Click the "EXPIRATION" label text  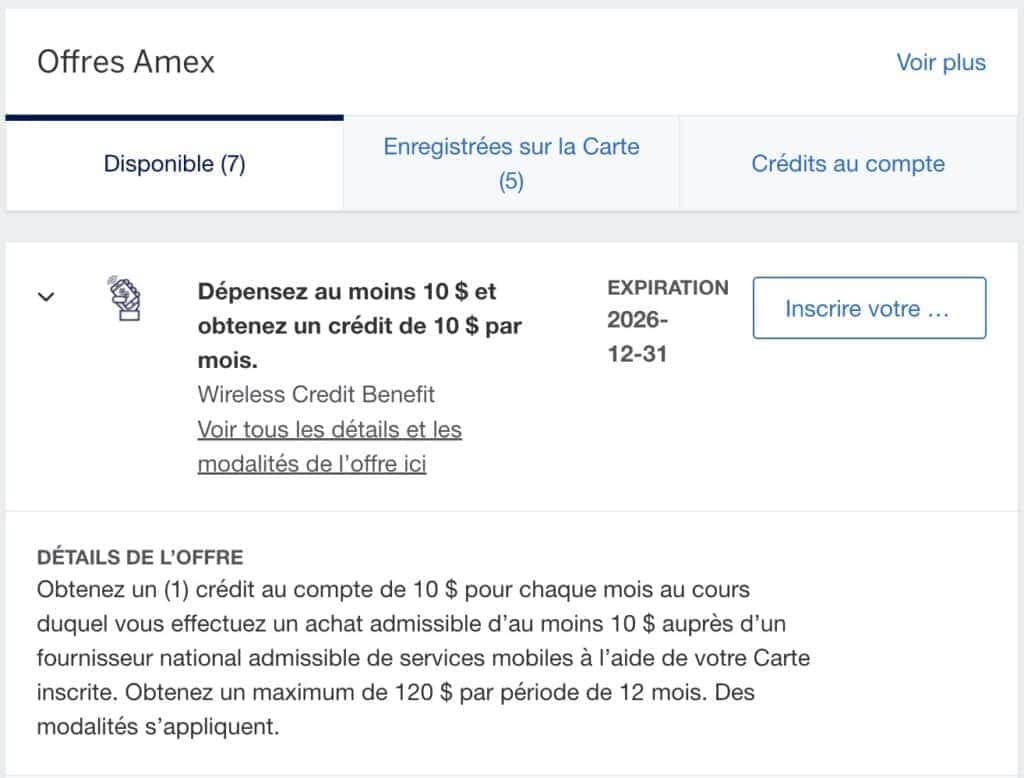tap(667, 287)
